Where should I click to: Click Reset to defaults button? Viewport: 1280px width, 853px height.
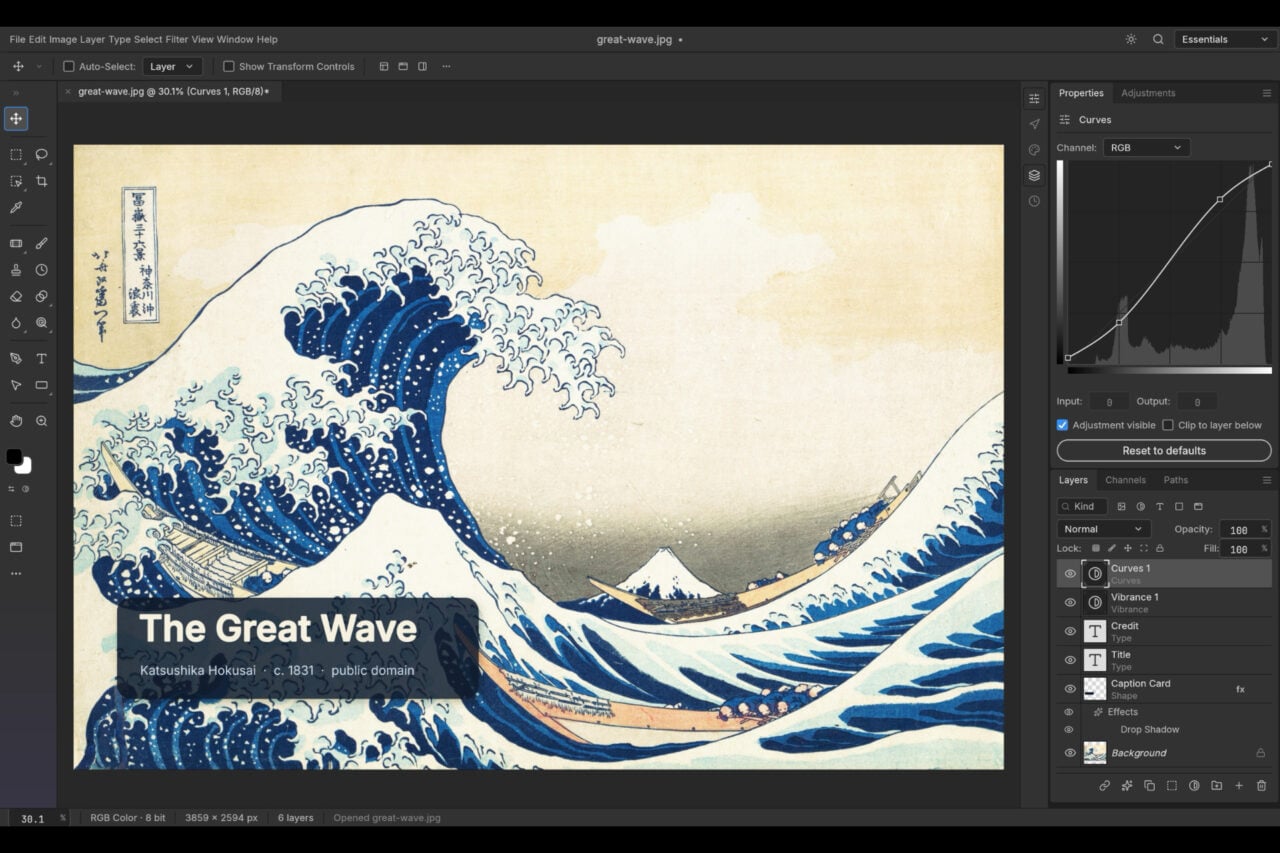coord(1164,451)
